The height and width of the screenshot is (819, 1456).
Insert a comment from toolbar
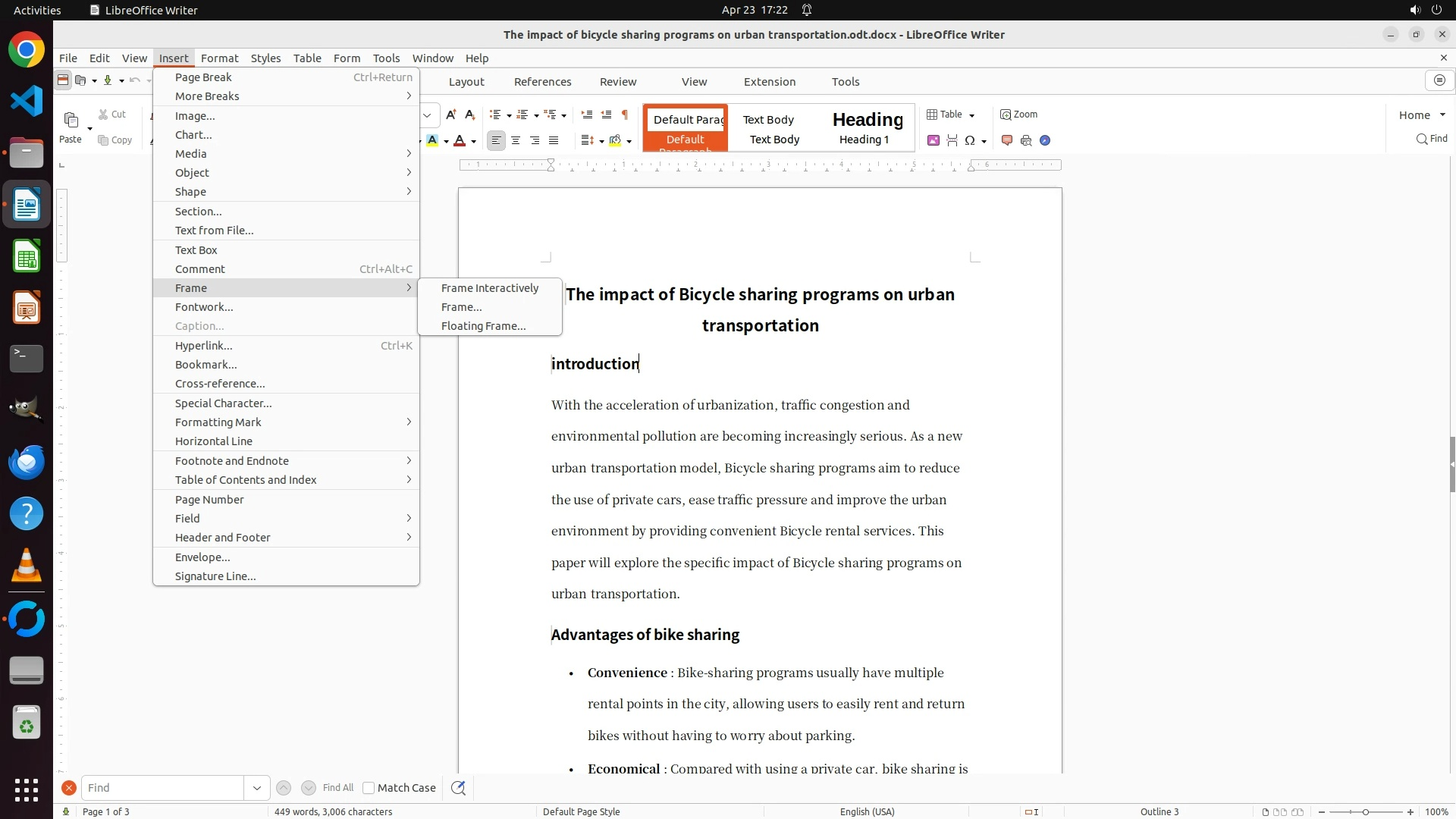pyautogui.click(x=1007, y=140)
